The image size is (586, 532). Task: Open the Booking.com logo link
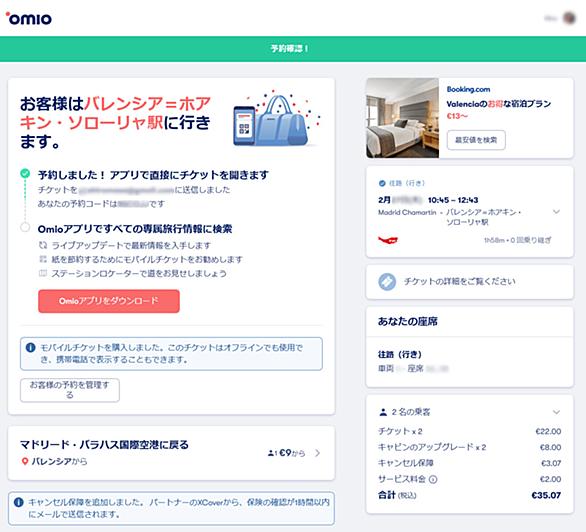468,89
